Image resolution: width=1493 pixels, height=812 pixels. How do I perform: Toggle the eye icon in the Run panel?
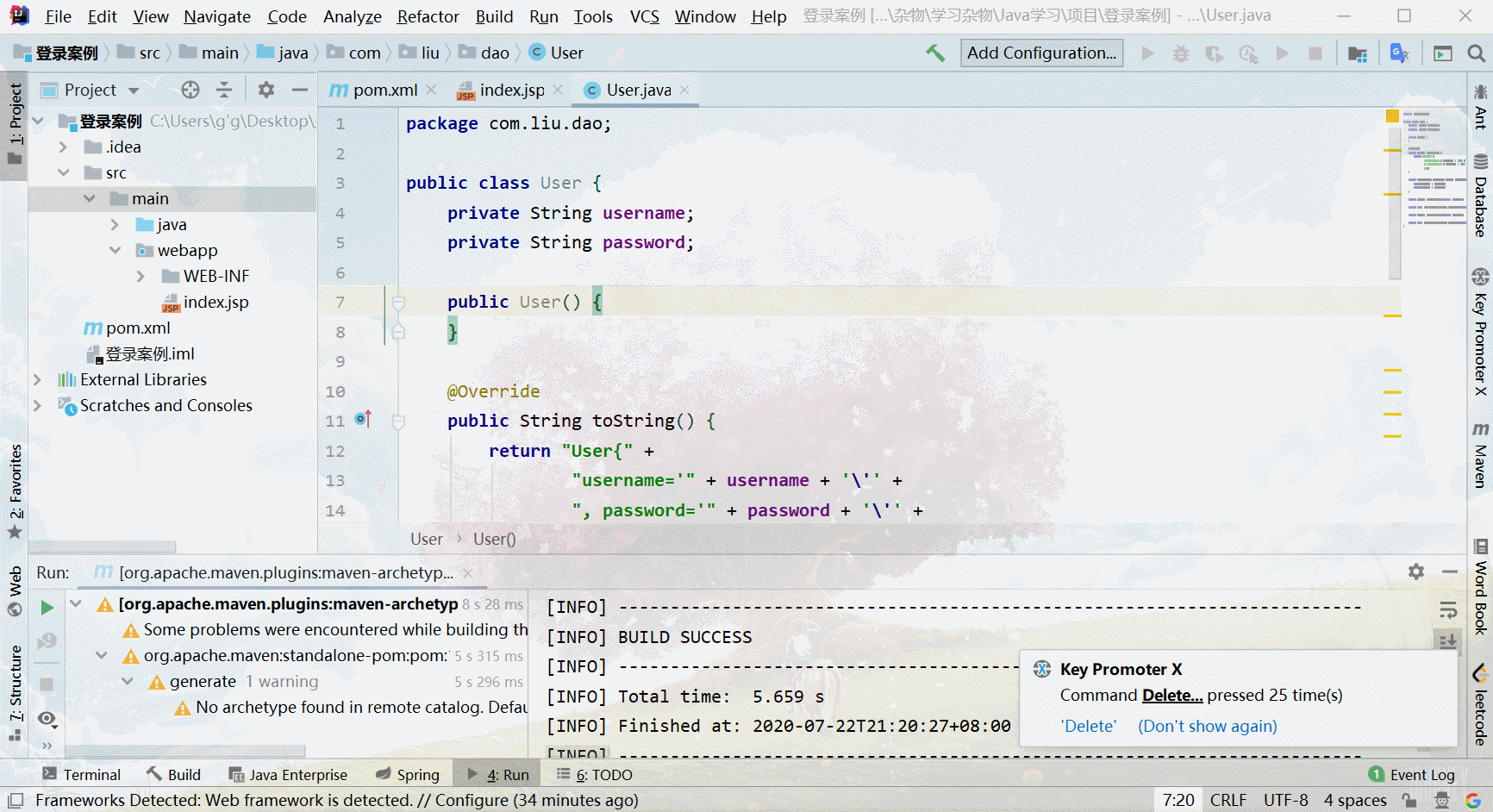[47, 719]
